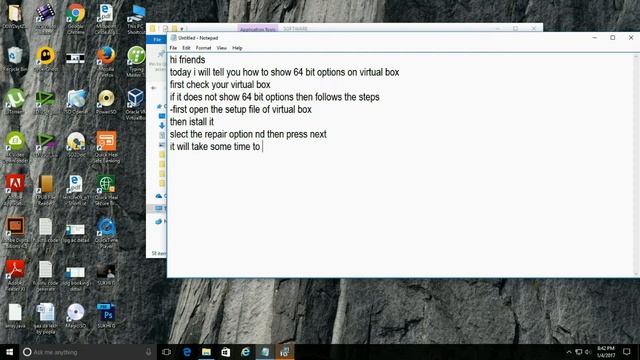The width and height of the screenshot is (640, 360).
Task: Click the Cortana microphone icon
Action: point(149,352)
